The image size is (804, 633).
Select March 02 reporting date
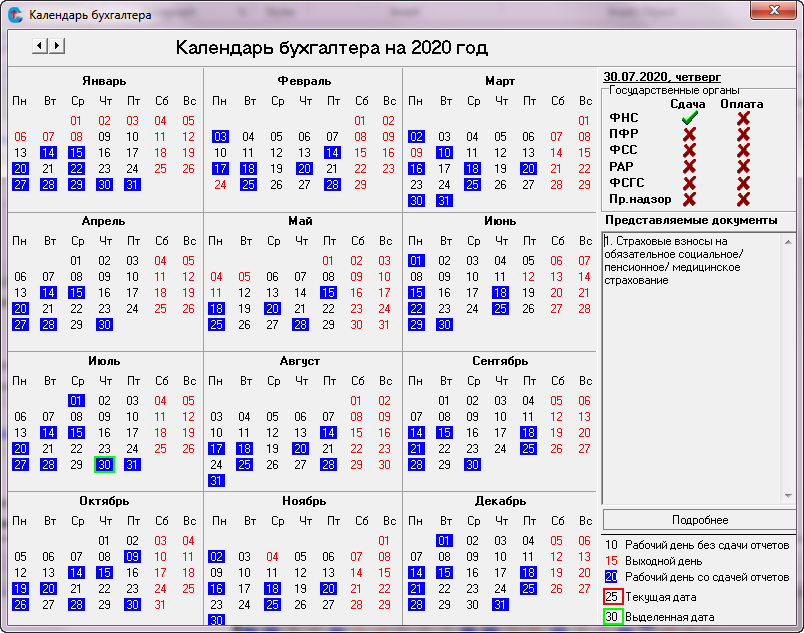416,136
